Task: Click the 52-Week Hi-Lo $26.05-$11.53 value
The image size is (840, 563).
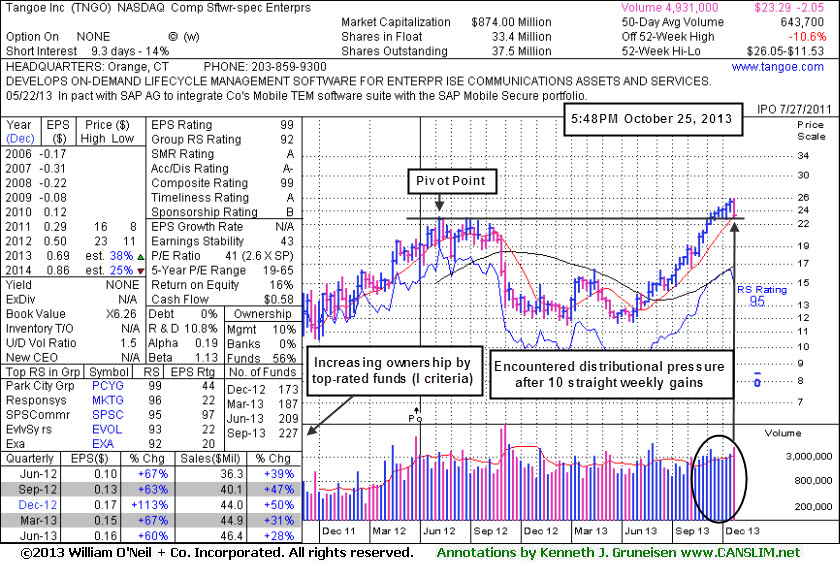Action: (x=786, y=51)
